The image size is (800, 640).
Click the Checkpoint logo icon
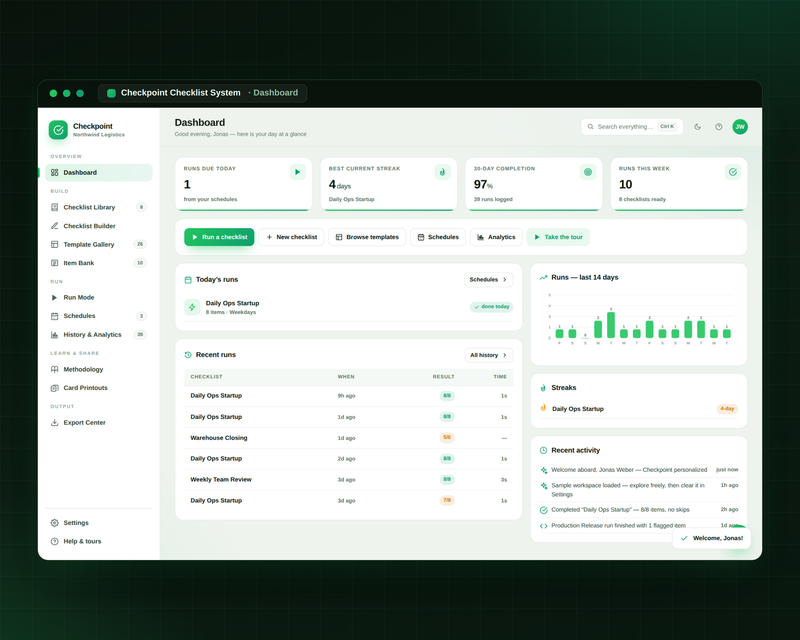[x=58, y=130]
